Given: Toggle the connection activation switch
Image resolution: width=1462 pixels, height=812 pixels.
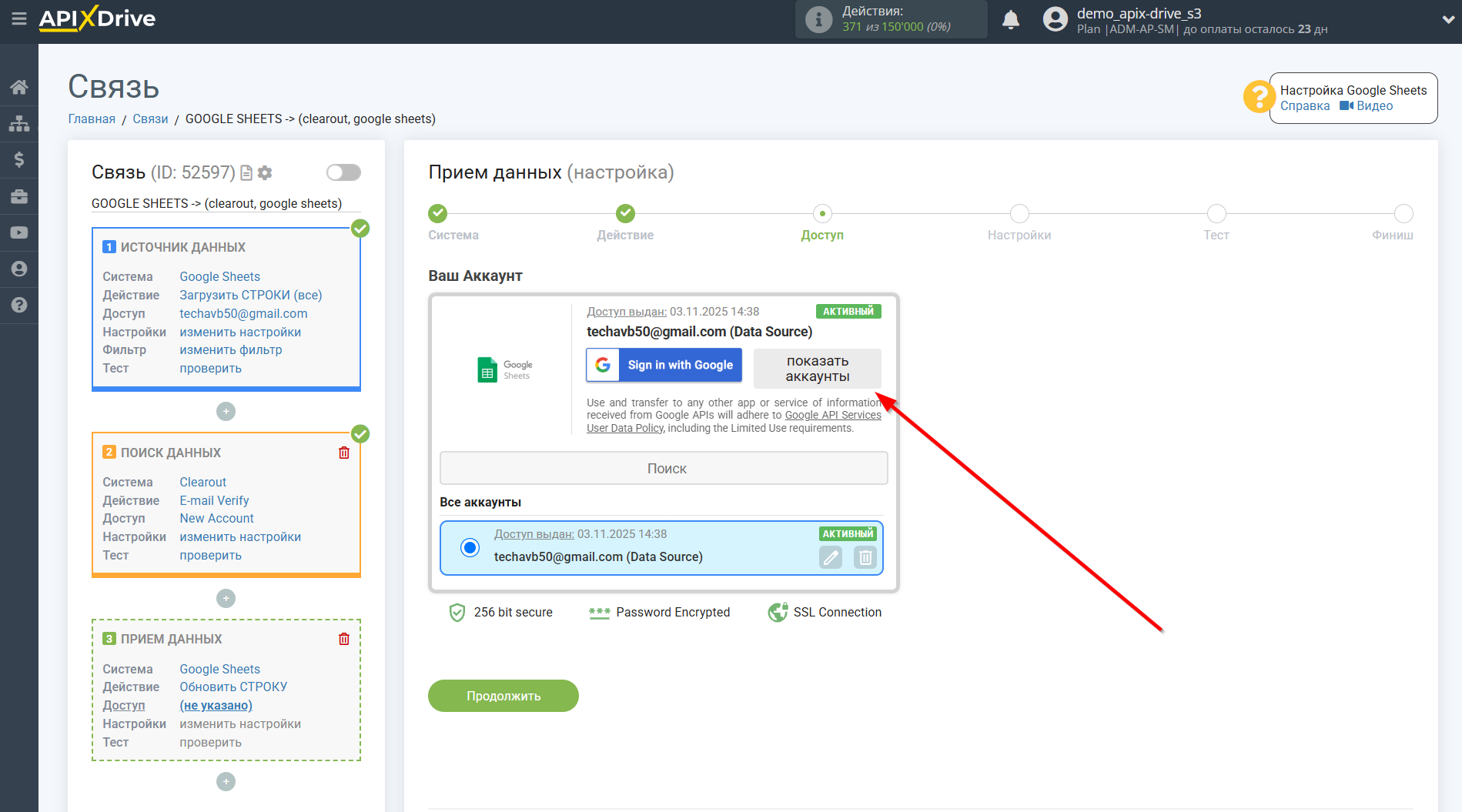Looking at the screenshot, I should pos(343,172).
